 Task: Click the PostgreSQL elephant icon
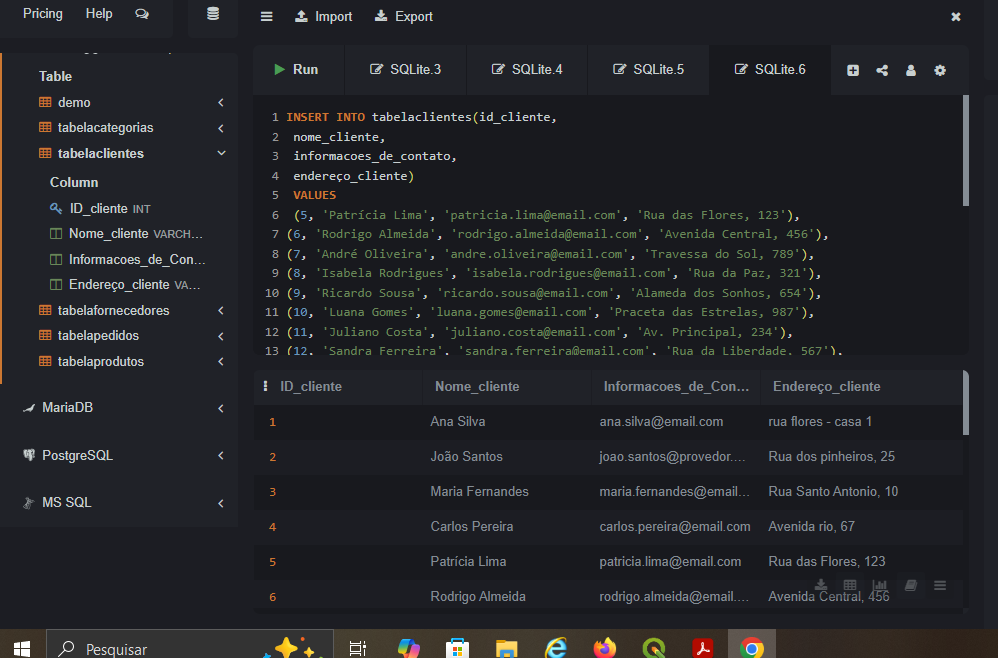tap(29, 455)
